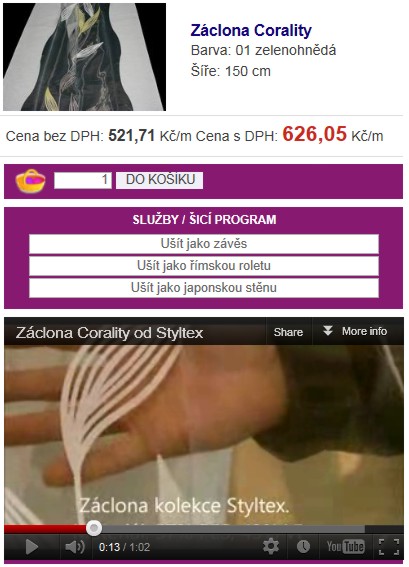Click the video progress scrubber handle
This screenshot has height=567, width=409.
tap(94, 528)
